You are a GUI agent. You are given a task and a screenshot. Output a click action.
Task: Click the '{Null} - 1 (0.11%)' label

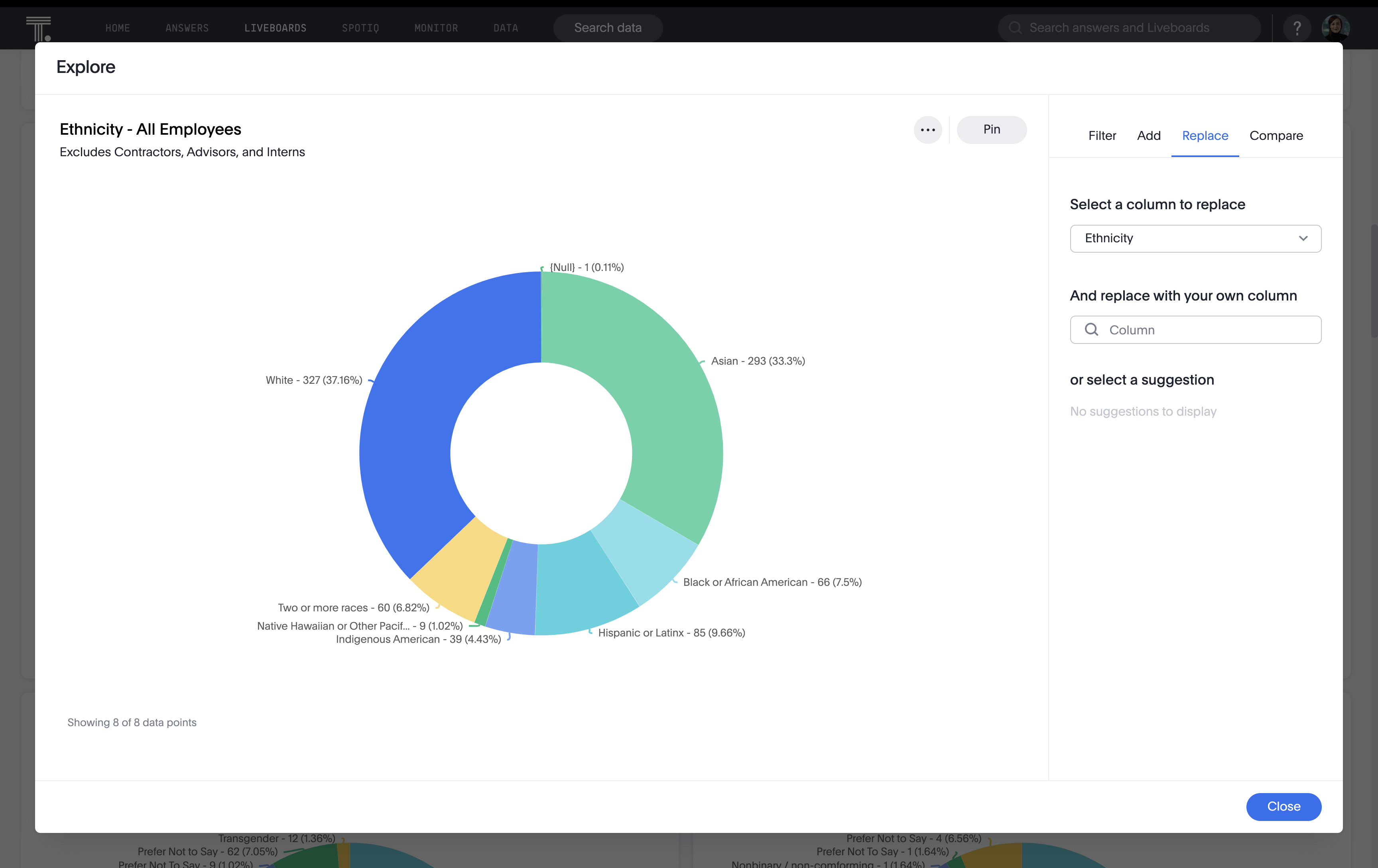point(587,267)
